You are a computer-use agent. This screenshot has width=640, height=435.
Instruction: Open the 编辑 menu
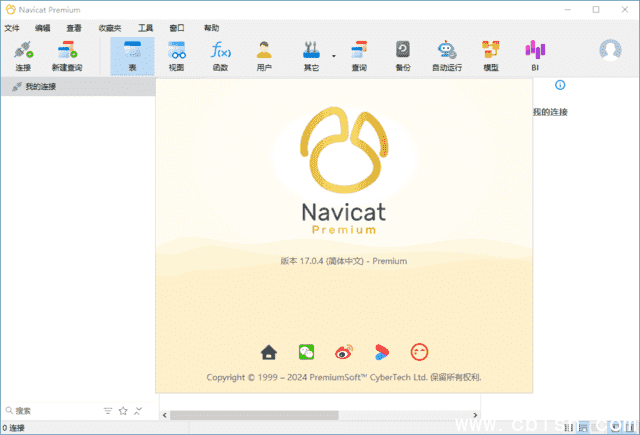42,28
